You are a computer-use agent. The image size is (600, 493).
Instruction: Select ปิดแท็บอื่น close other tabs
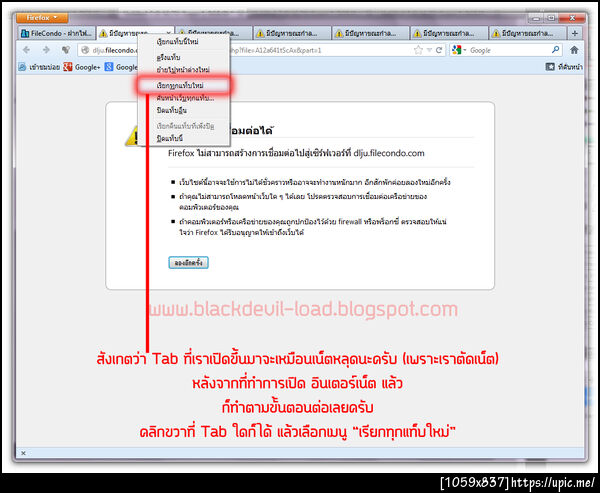click(184, 110)
